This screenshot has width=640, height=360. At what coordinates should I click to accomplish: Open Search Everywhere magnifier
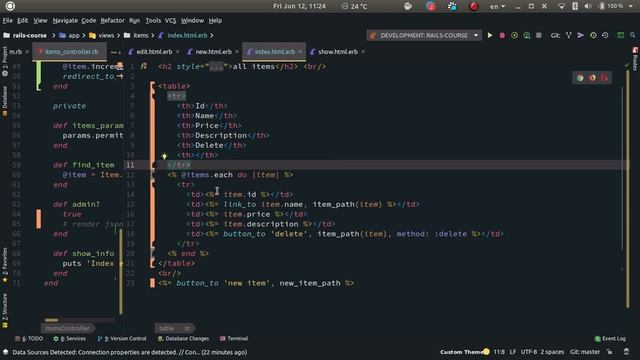(x=633, y=36)
